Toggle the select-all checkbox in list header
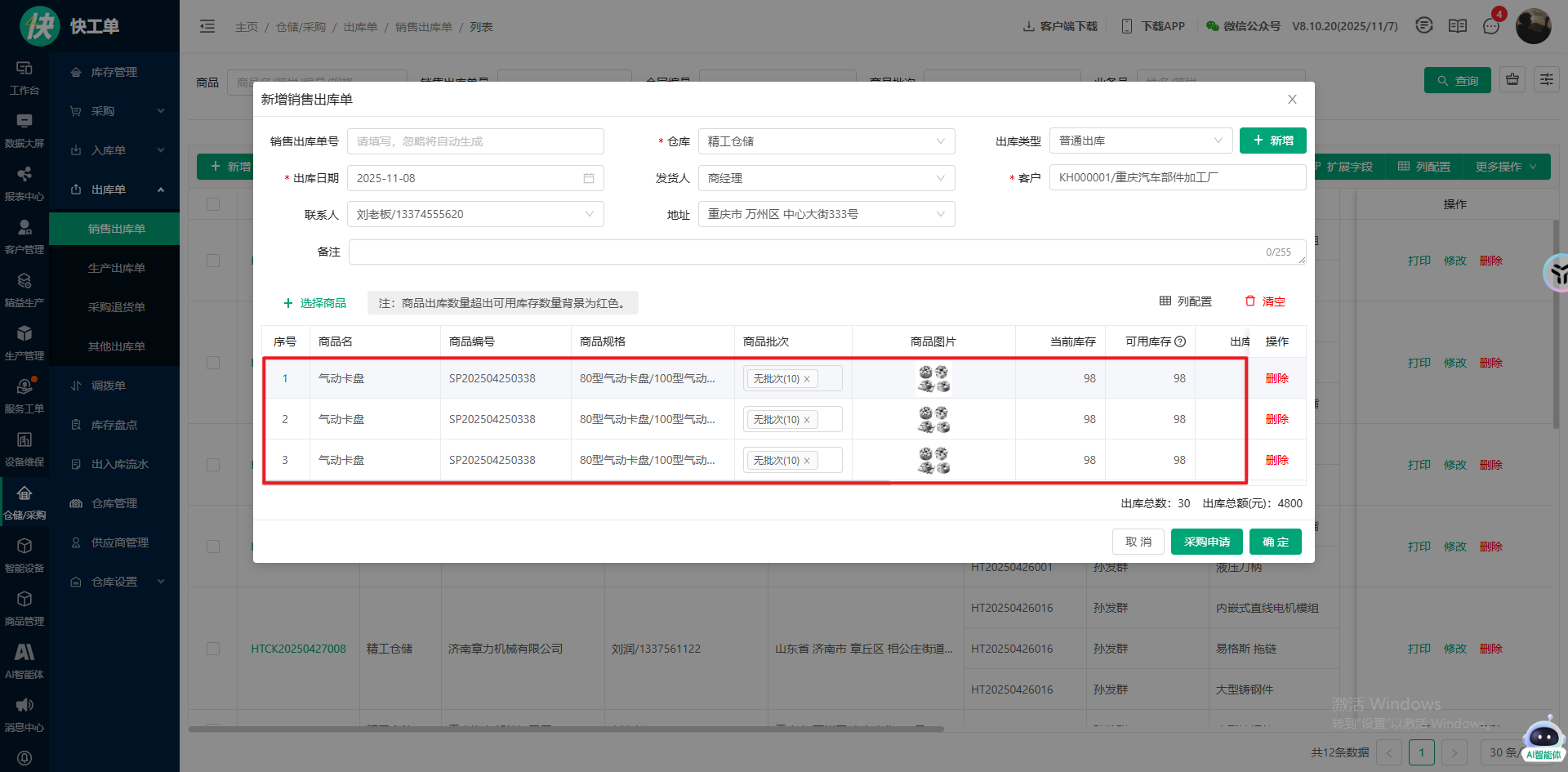1568x772 pixels. click(213, 204)
